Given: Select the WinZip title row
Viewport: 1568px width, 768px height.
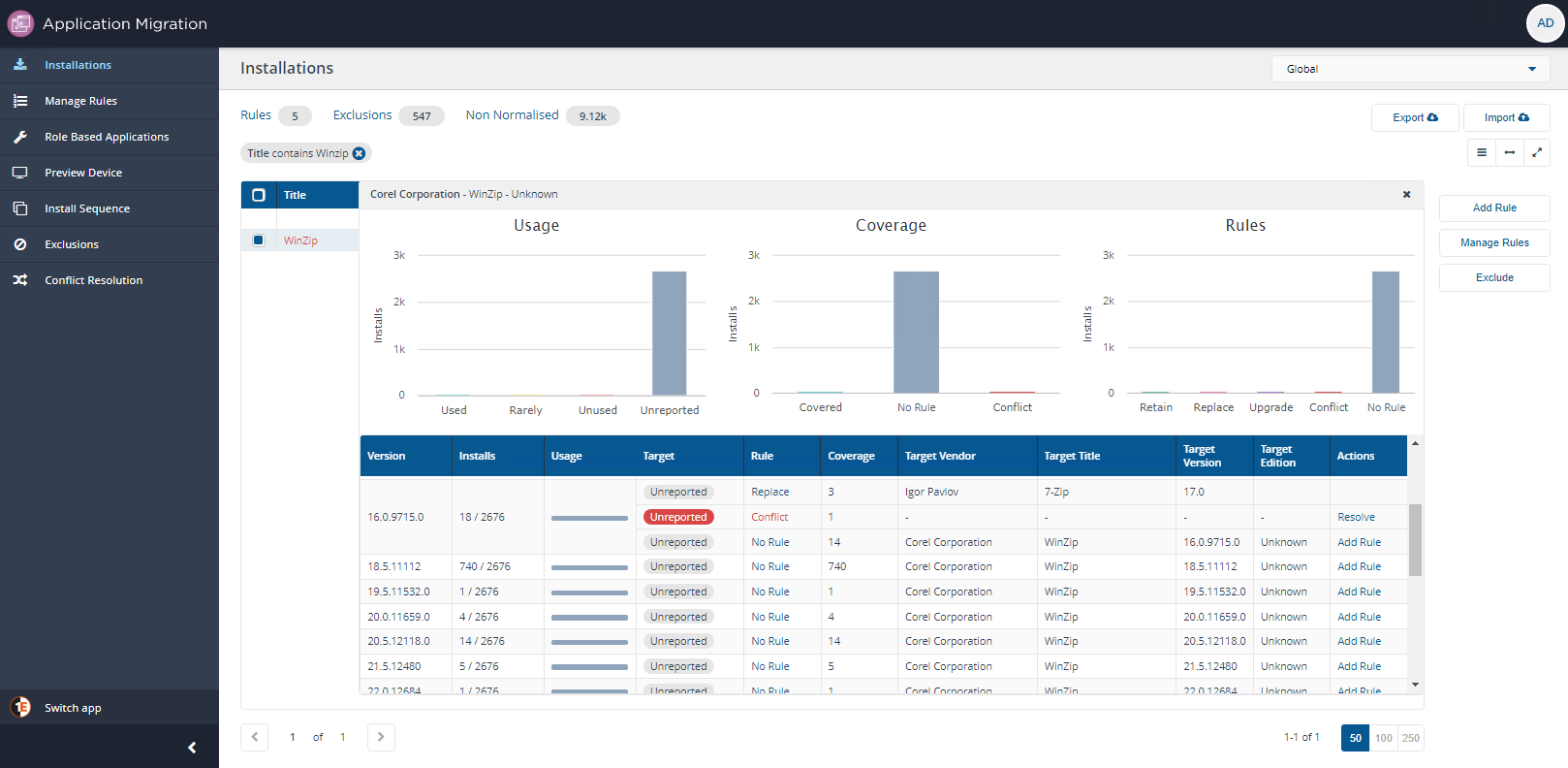Looking at the screenshot, I should click(300, 240).
